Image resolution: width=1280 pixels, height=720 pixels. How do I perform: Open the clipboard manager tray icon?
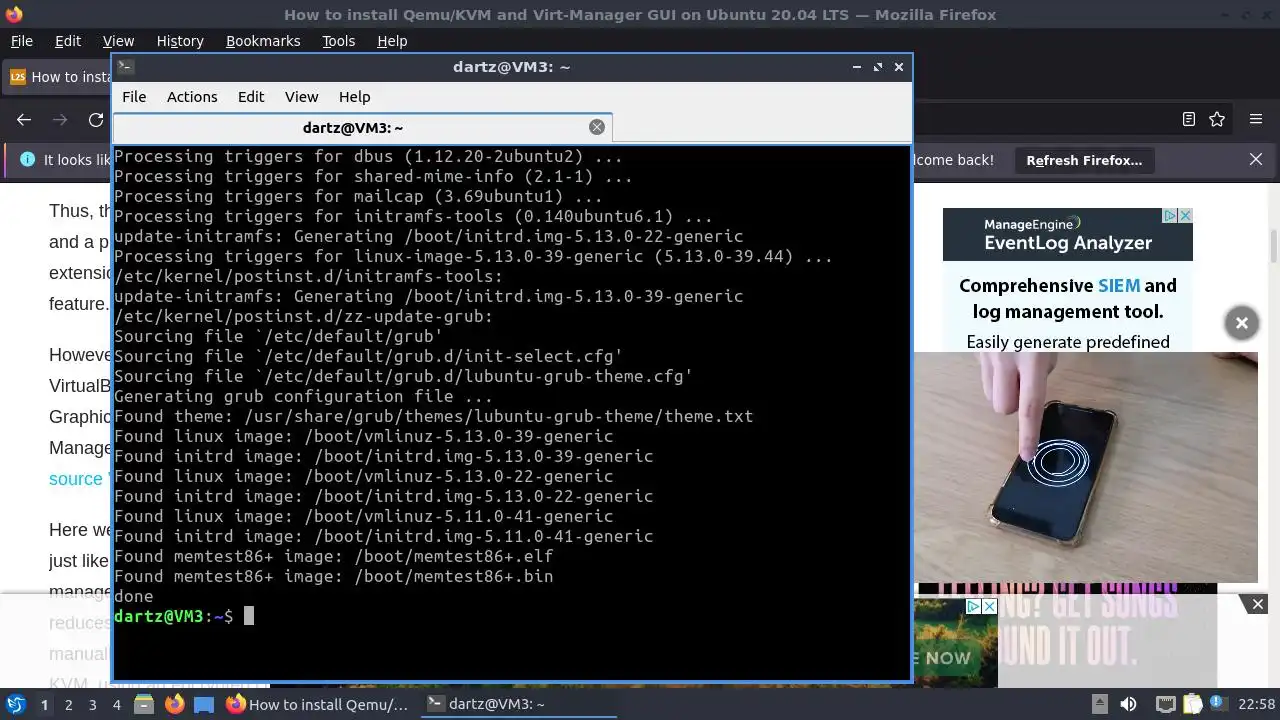pos(1193,704)
